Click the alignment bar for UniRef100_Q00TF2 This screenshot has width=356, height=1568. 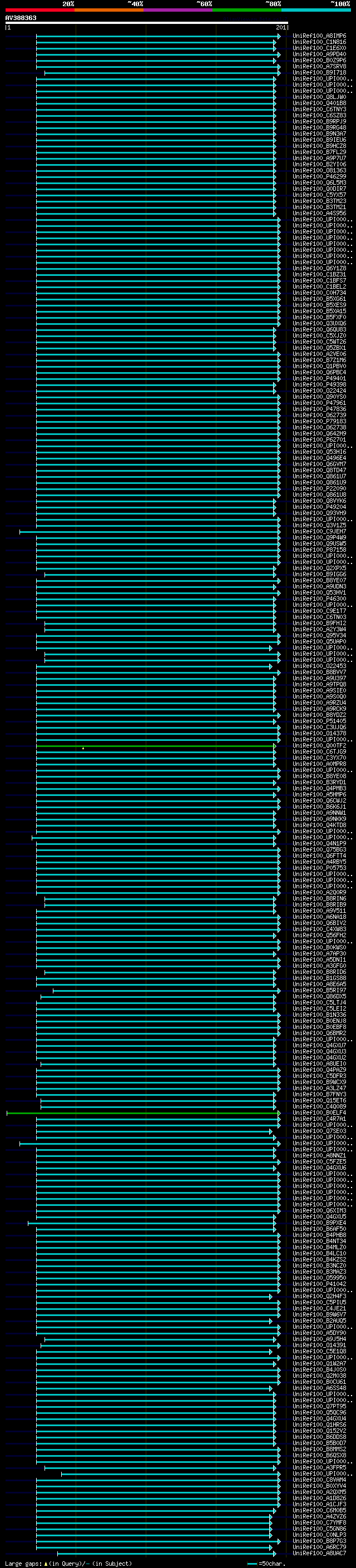(x=155, y=746)
